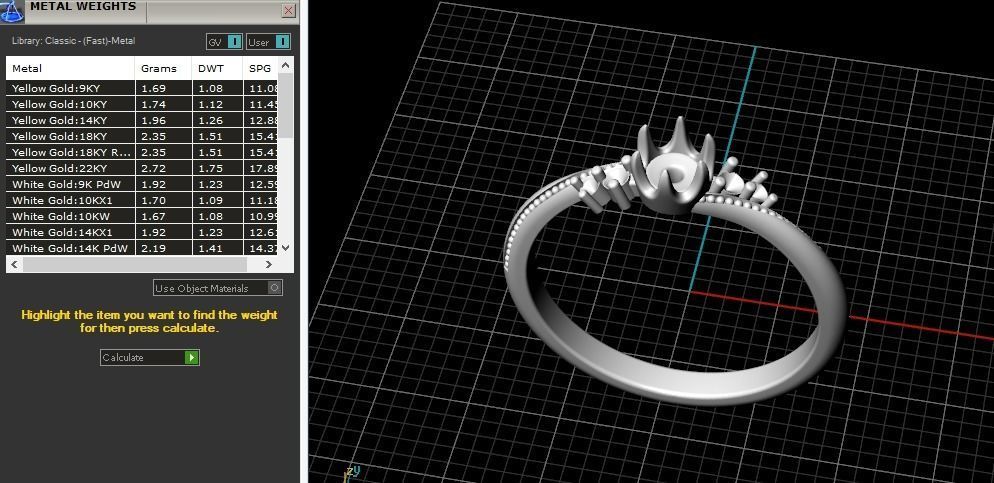Click the SPG column header
Screen dimensions: 994x483
tap(260, 68)
